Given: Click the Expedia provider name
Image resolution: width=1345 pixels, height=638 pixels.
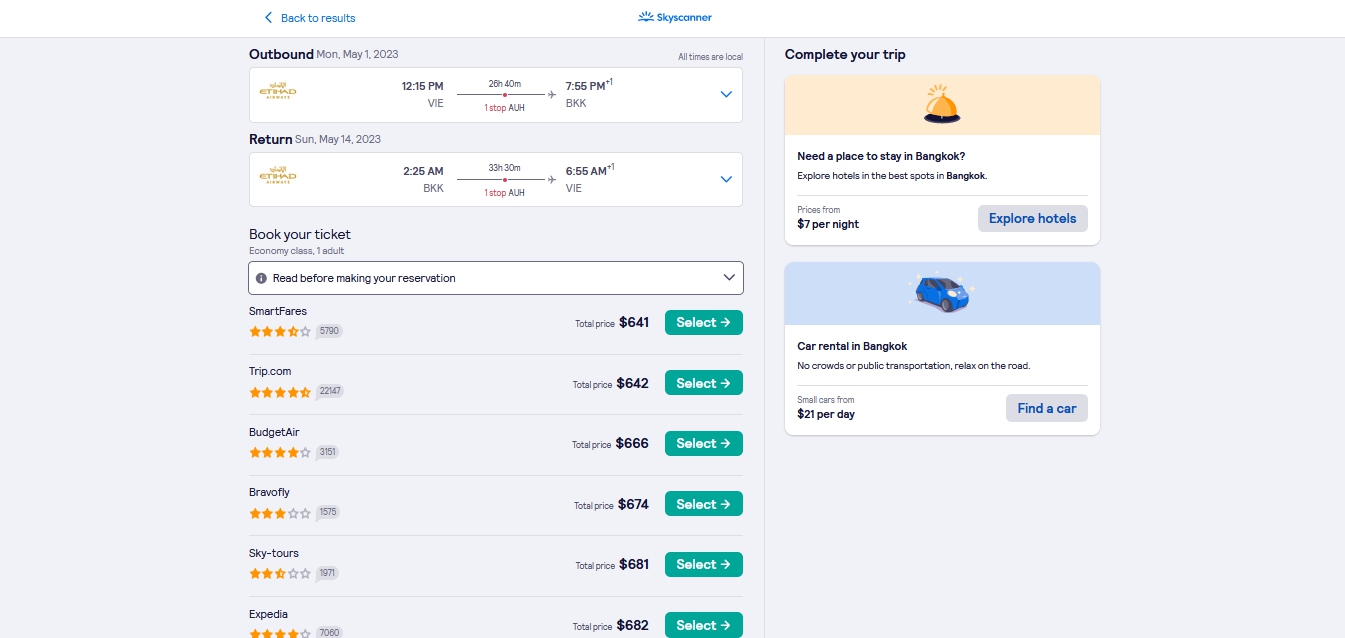Looking at the screenshot, I should pos(268,614).
